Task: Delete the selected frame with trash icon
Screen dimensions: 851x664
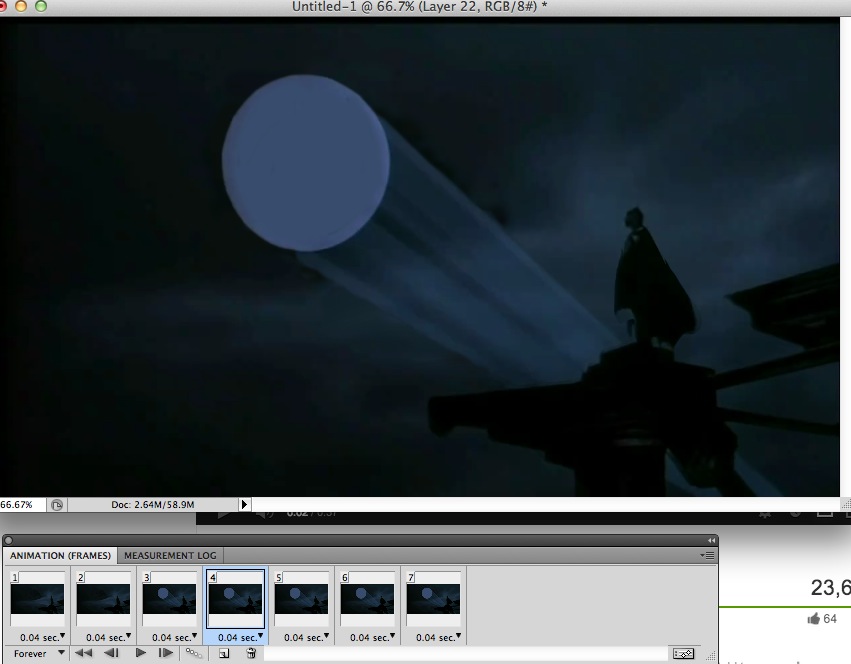Action: click(250, 653)
